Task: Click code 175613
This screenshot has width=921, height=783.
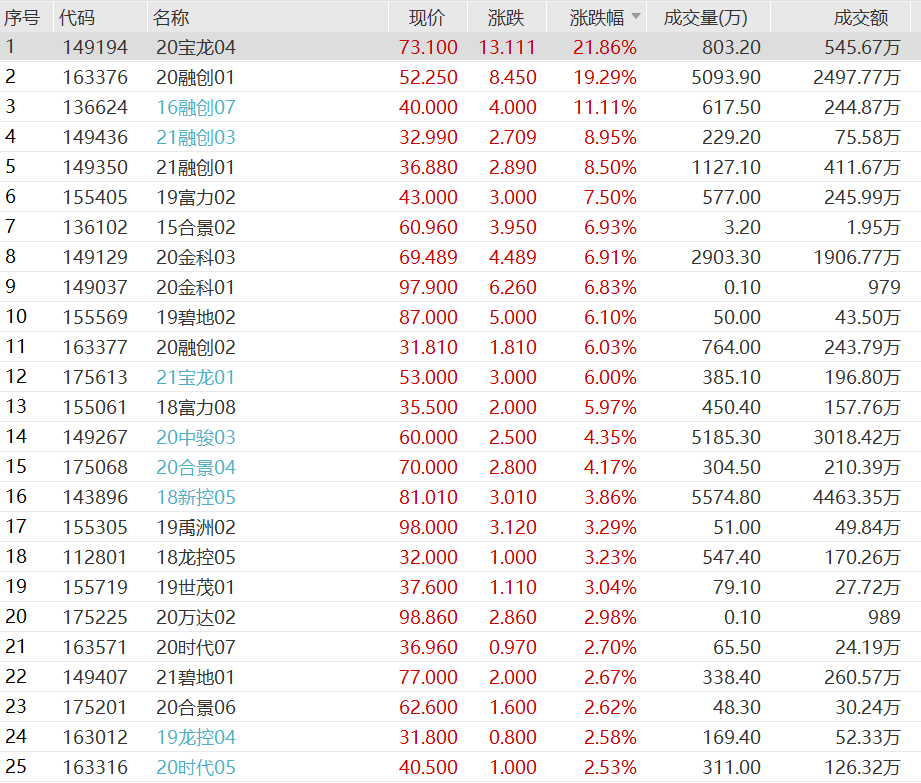Action: pyautogui.click(x=95, y=377)
